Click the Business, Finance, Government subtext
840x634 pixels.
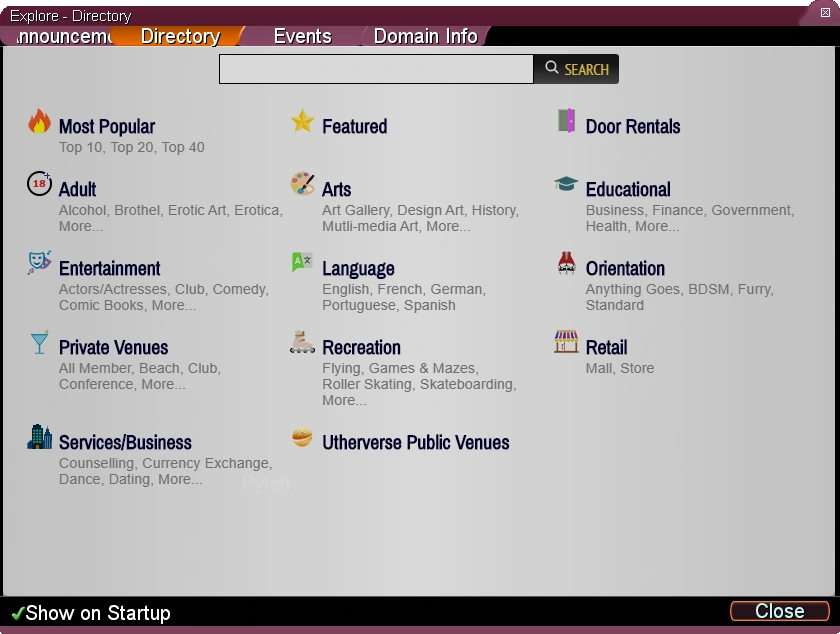coord(689,210)
